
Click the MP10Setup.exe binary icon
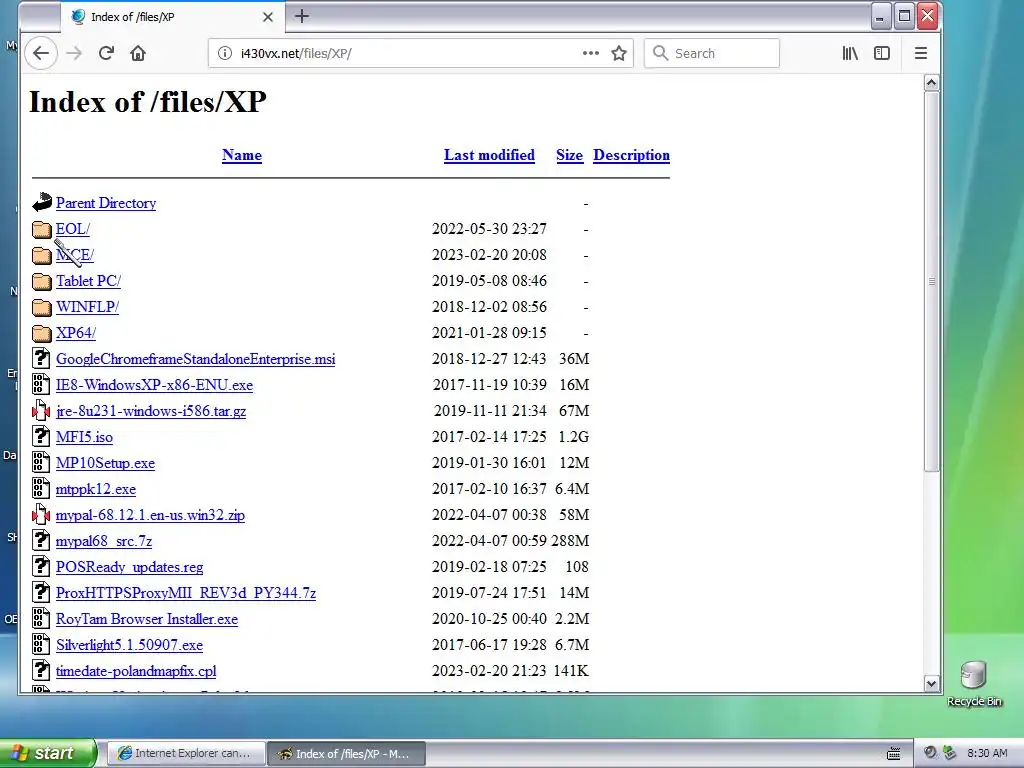pyautogui.click(x=41, y=462)
